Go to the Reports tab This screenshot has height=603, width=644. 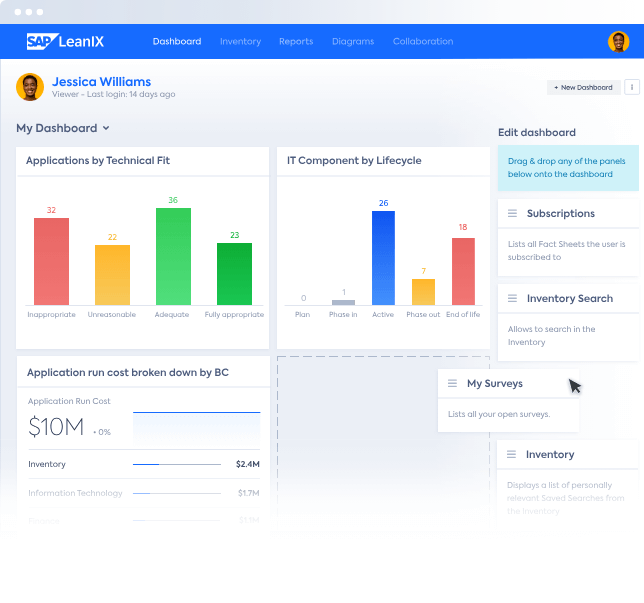coord(296,42)
